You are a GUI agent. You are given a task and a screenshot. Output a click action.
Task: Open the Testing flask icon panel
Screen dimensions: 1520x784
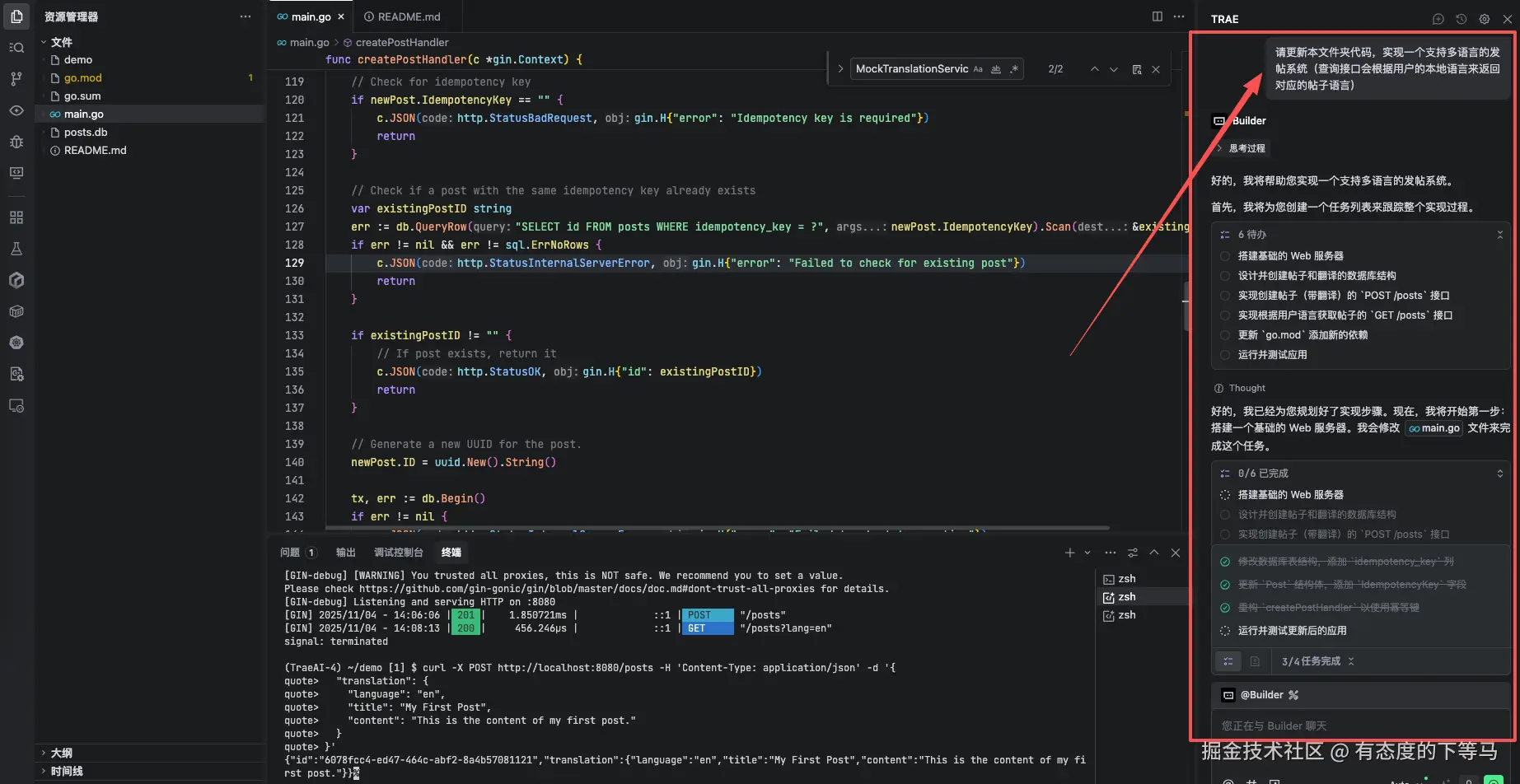coord(16,249)
